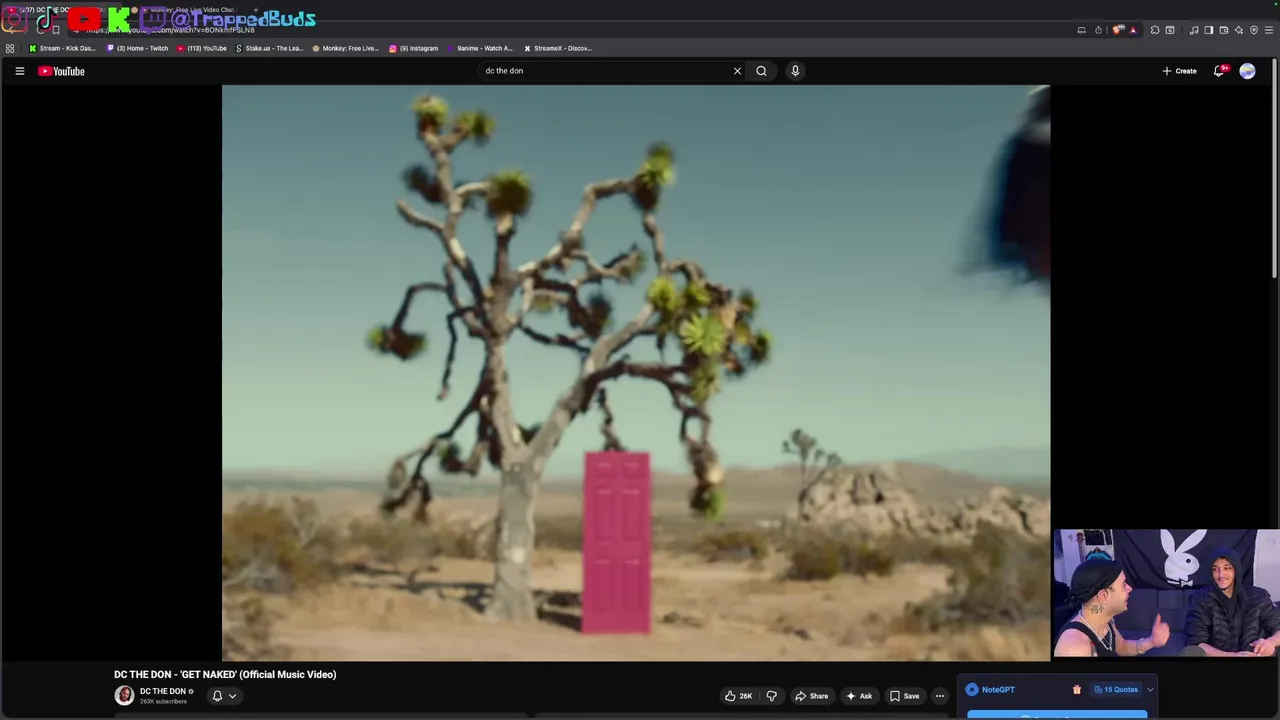Open Leo AI sparkle icon

pyautogui.click(x=1238, y=30)
